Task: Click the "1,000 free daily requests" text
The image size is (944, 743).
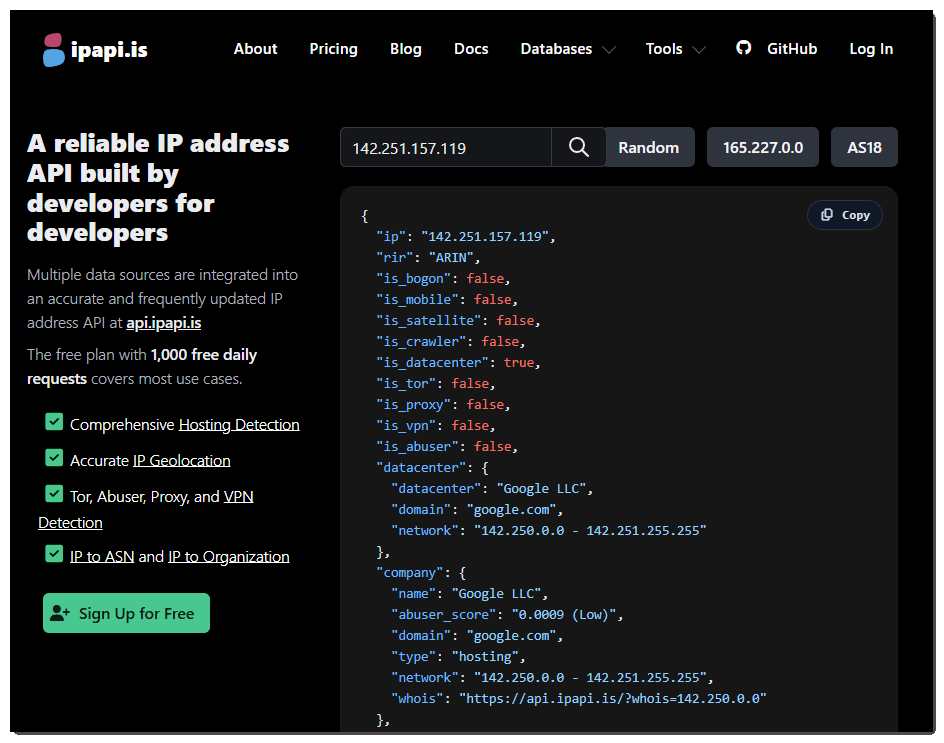Action: 142,367
